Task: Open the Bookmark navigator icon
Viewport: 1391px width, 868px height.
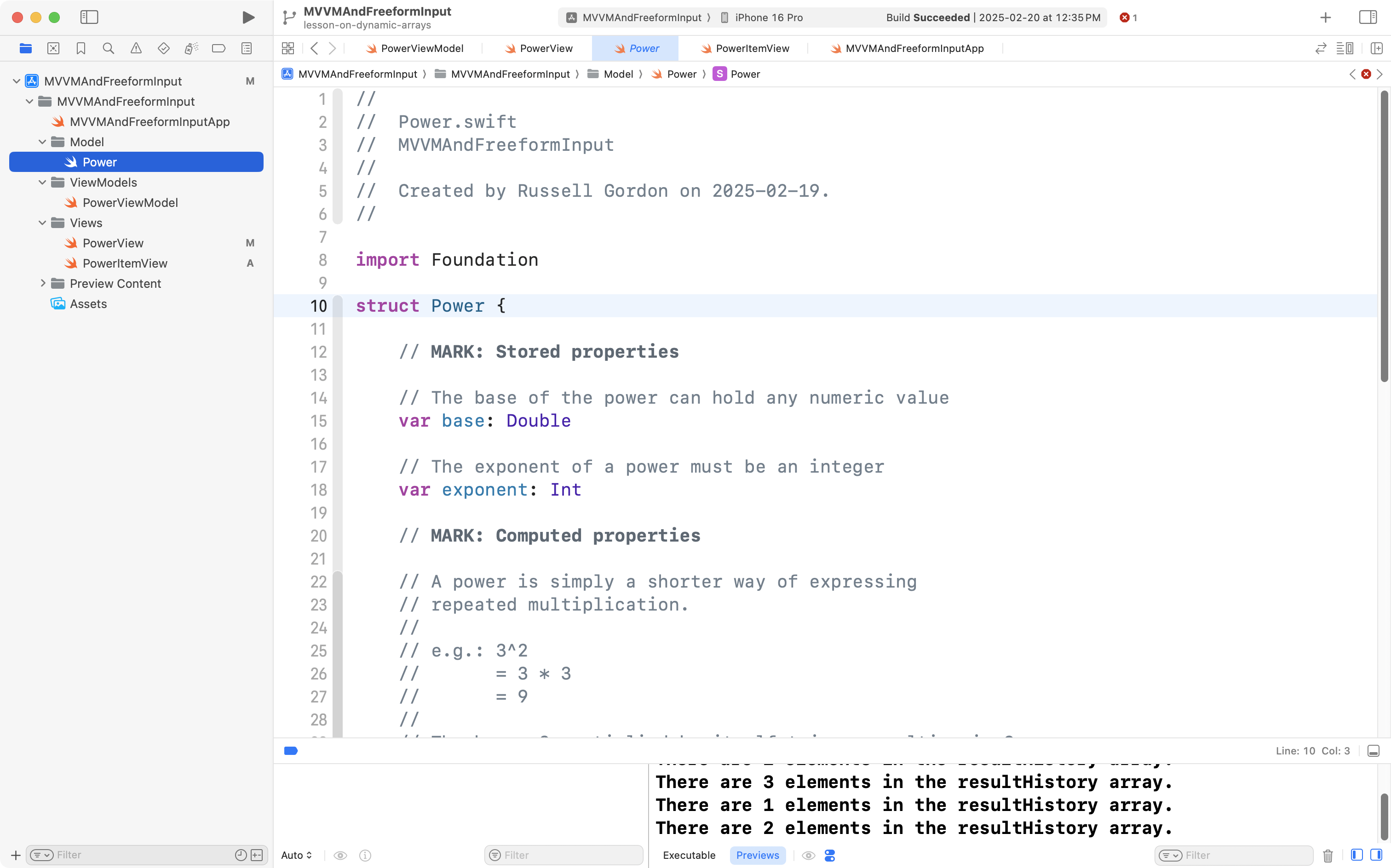Action: [81, 48]
